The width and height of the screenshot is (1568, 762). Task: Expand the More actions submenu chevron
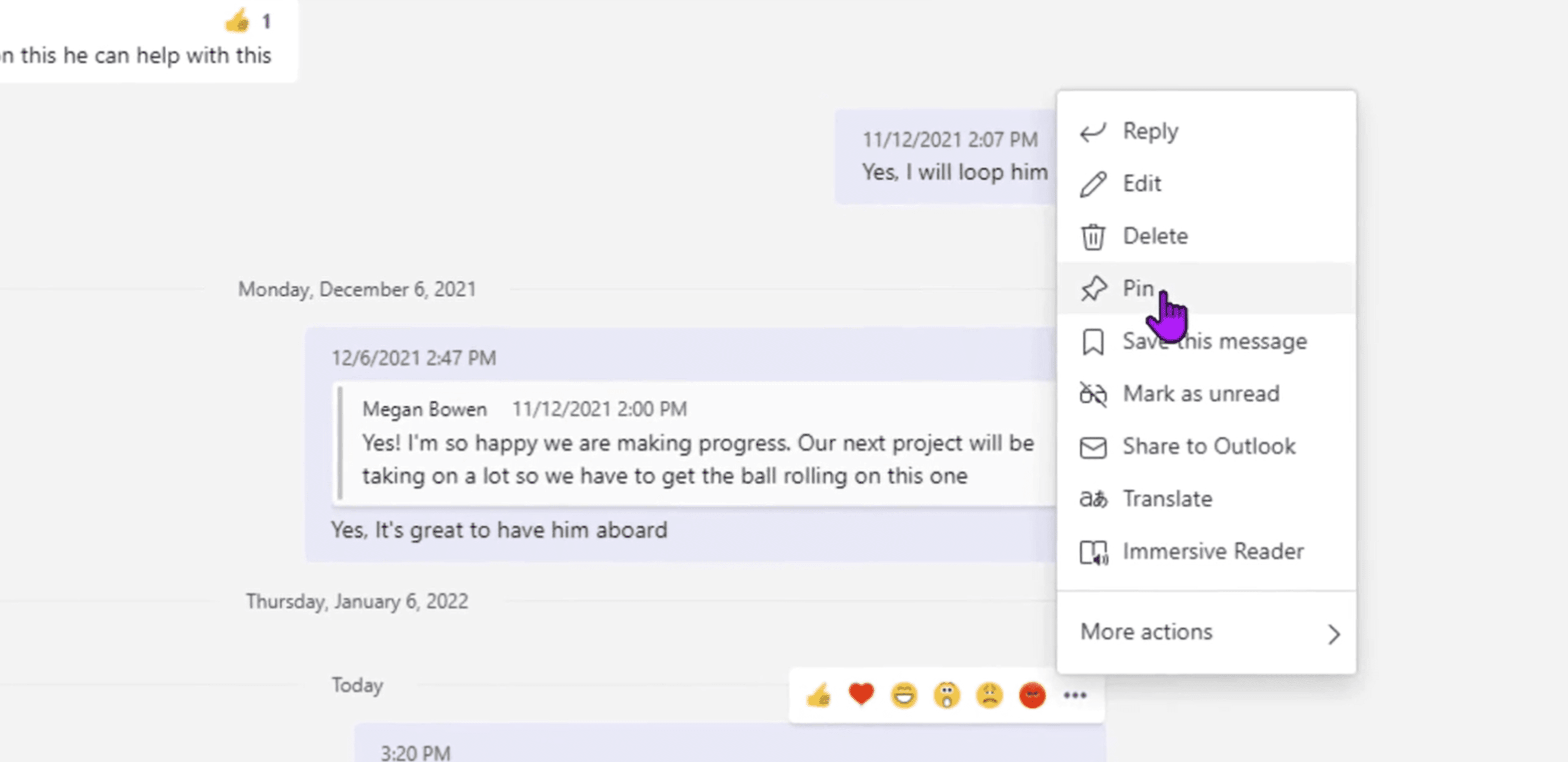click(1334, 633)
